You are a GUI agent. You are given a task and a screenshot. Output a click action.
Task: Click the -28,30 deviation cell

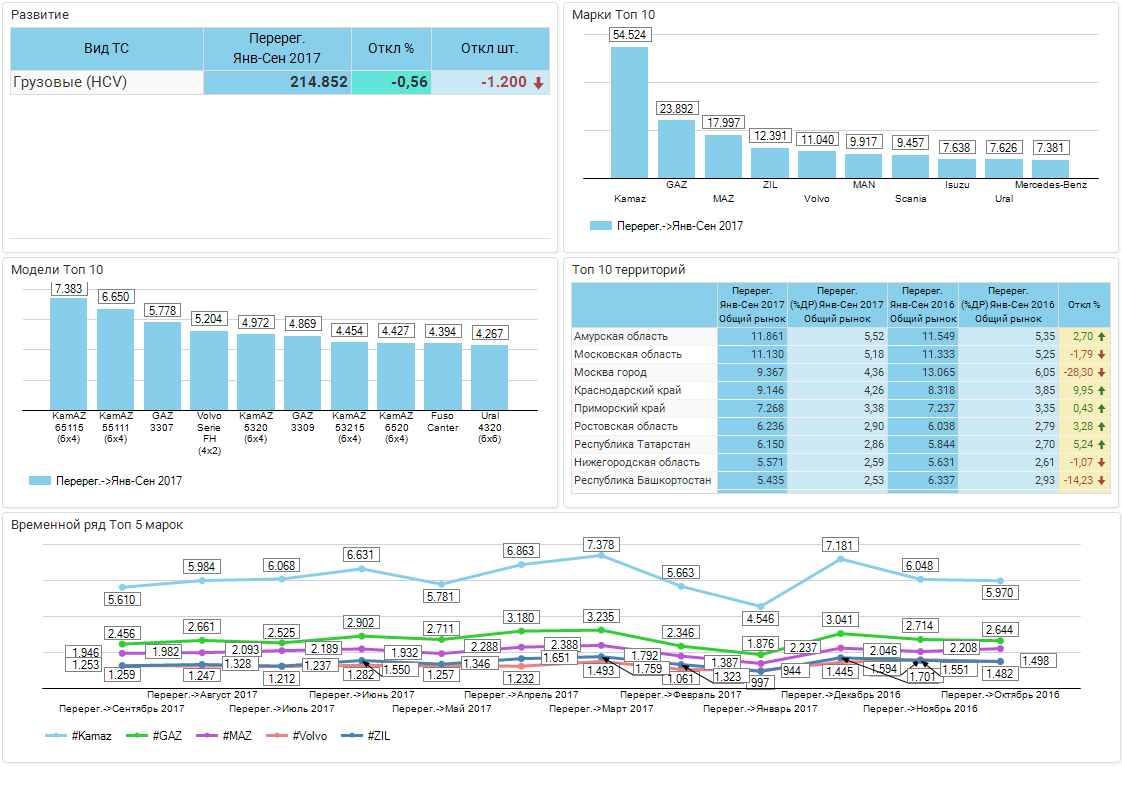tap(1084, 372)
